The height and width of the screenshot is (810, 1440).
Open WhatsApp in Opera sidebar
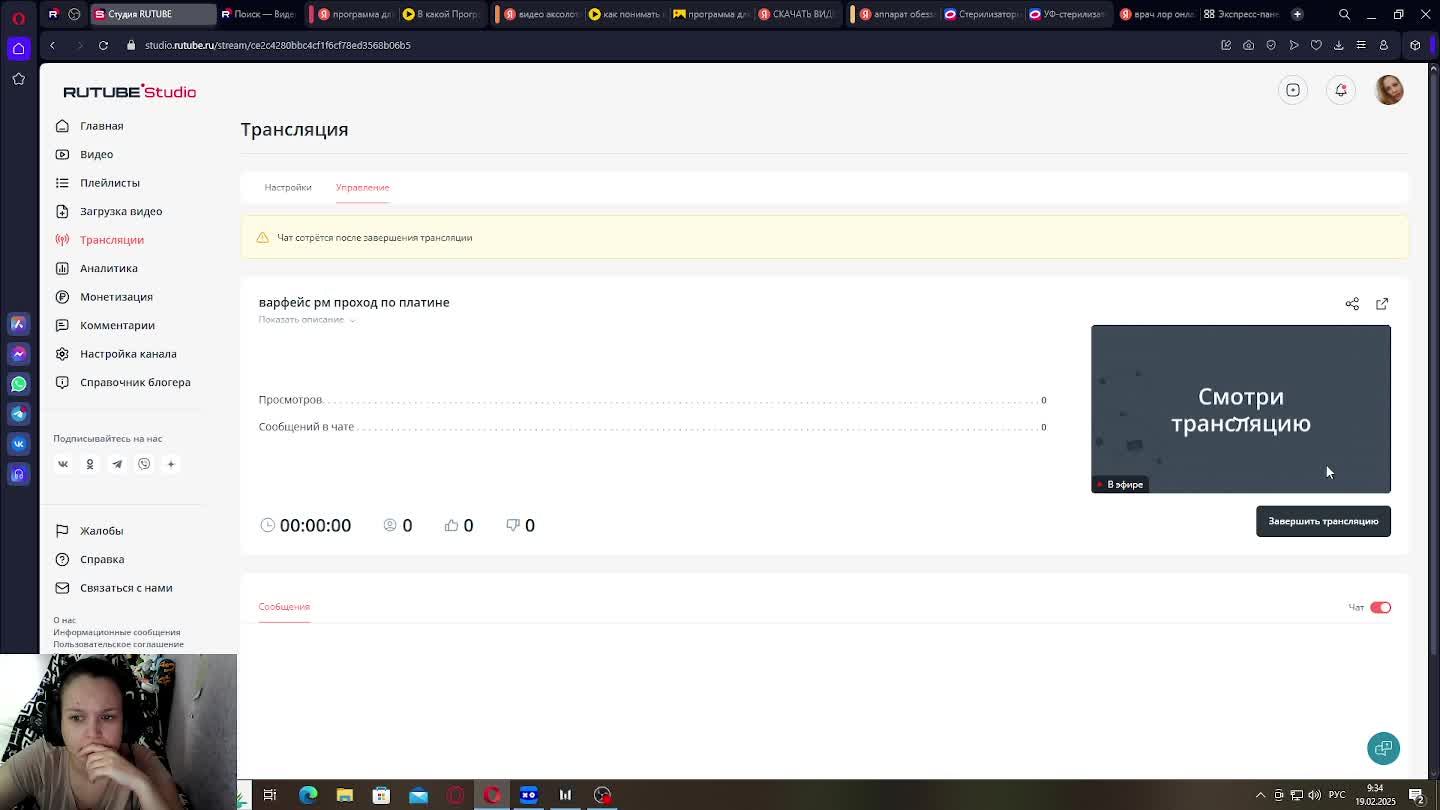click(x=18, y=384)
